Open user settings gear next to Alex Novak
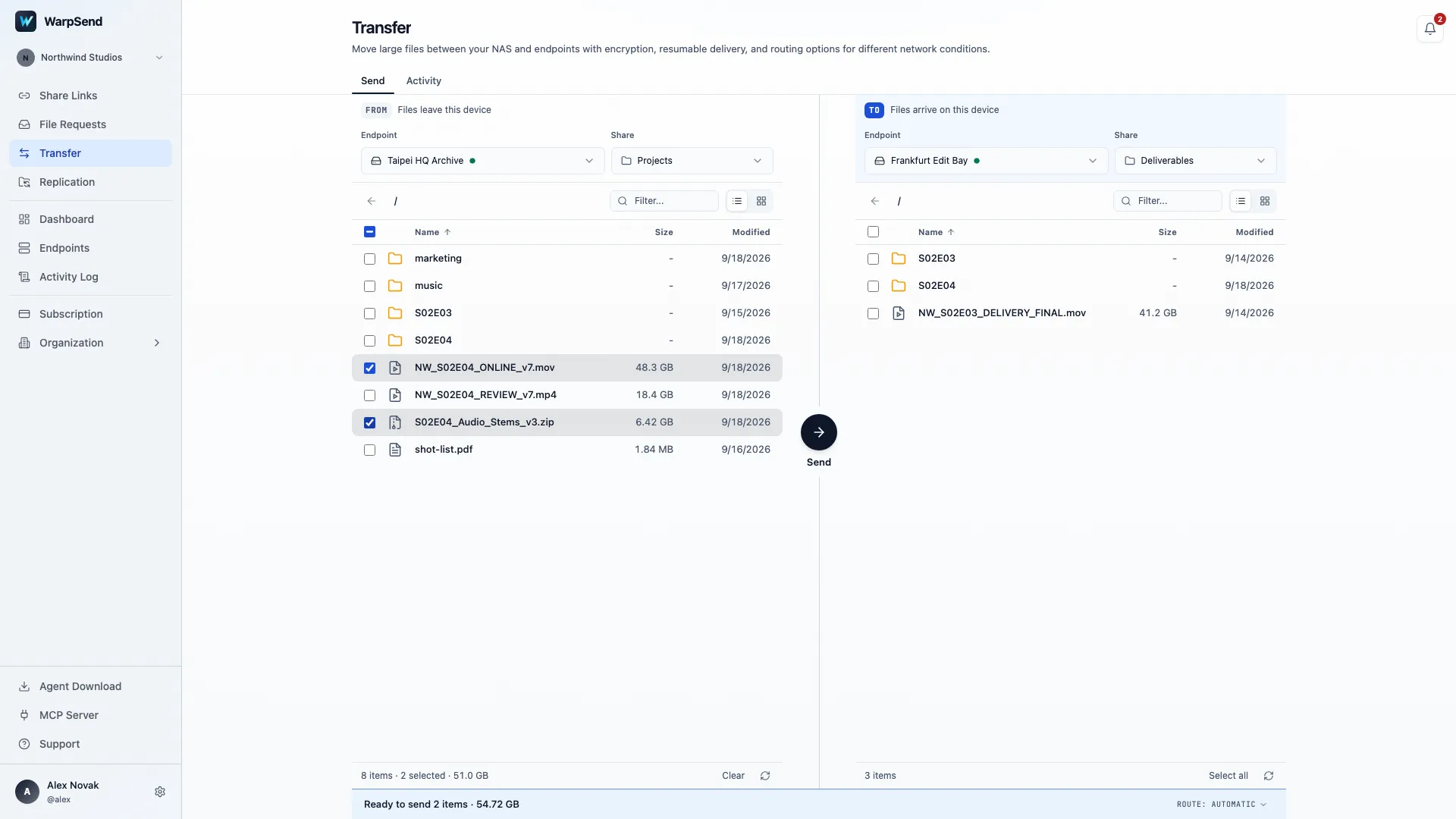The width and height of the screenshot is (1456, 819). tap(160, 792)
